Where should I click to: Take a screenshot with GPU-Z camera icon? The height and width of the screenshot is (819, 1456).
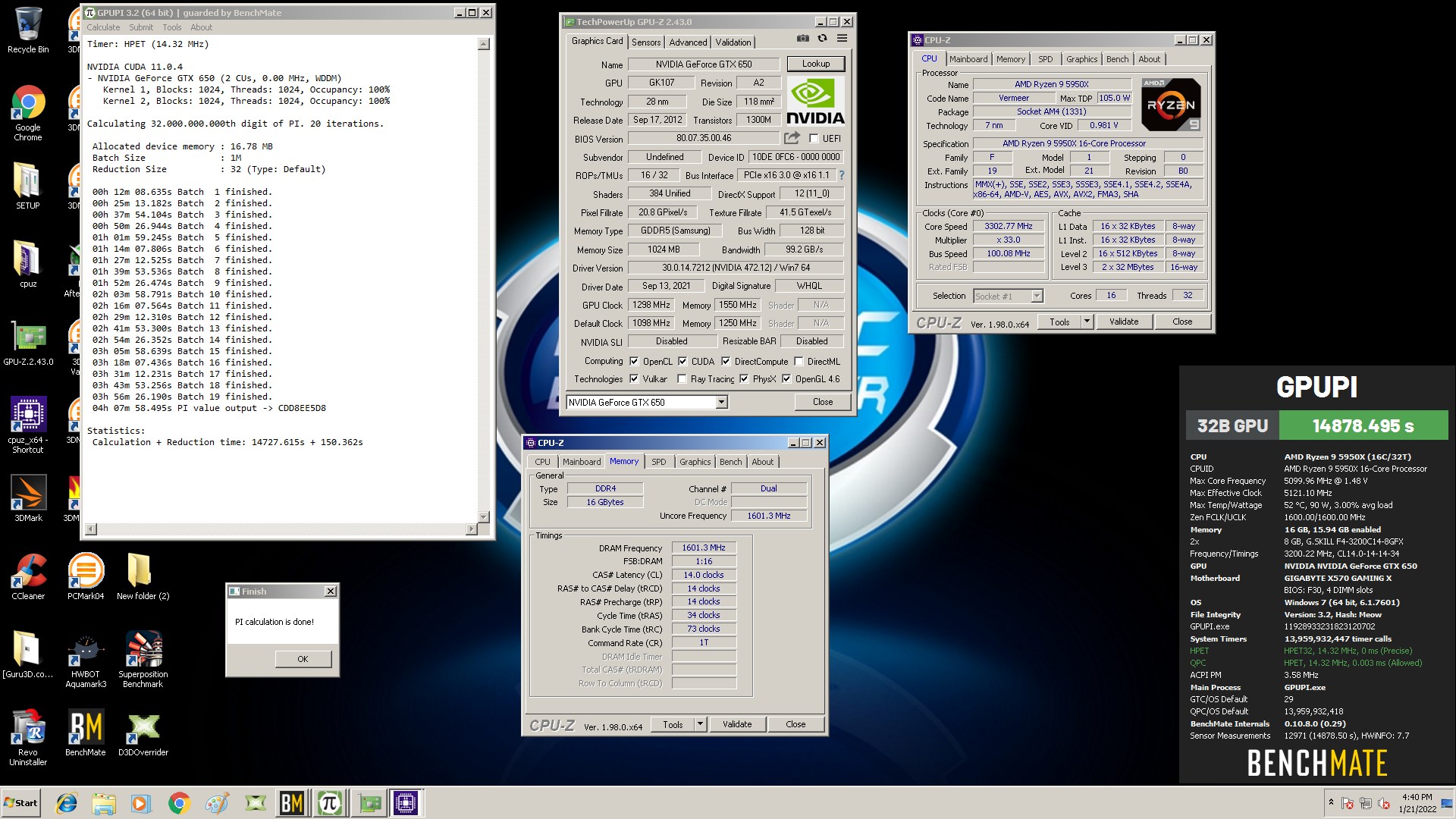[802, 39]
